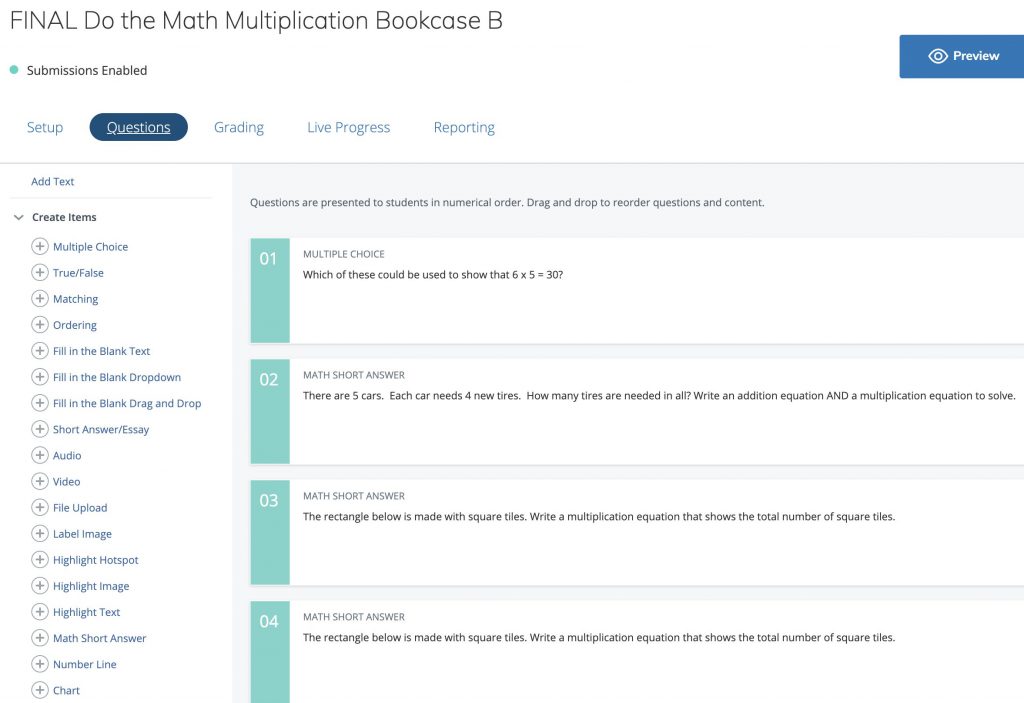Click the plus icon beside Multiple Choice
The image size is (1024, 703).
pos(40,246)
